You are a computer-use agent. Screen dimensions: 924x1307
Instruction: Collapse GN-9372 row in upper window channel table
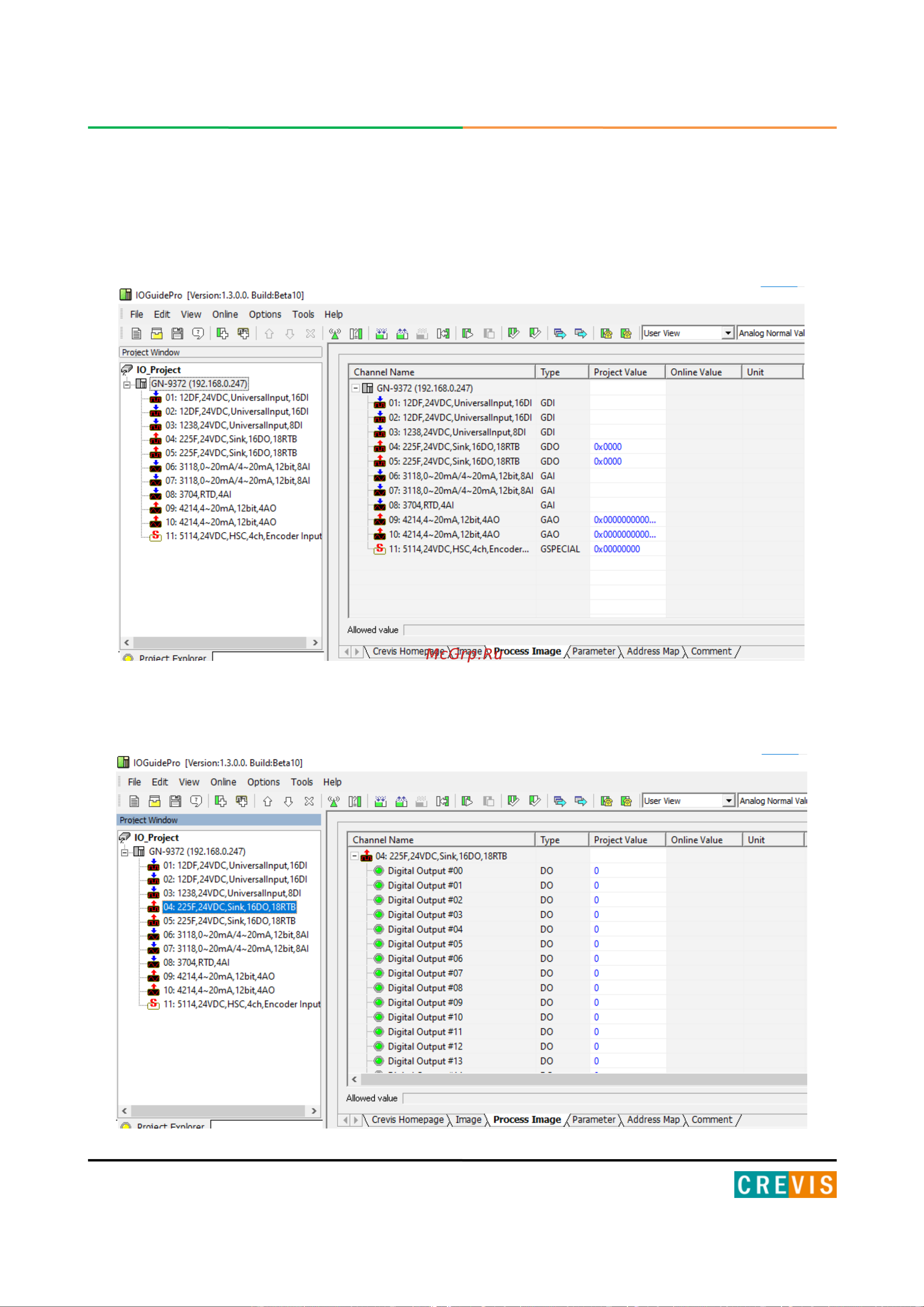pos(356,388)
